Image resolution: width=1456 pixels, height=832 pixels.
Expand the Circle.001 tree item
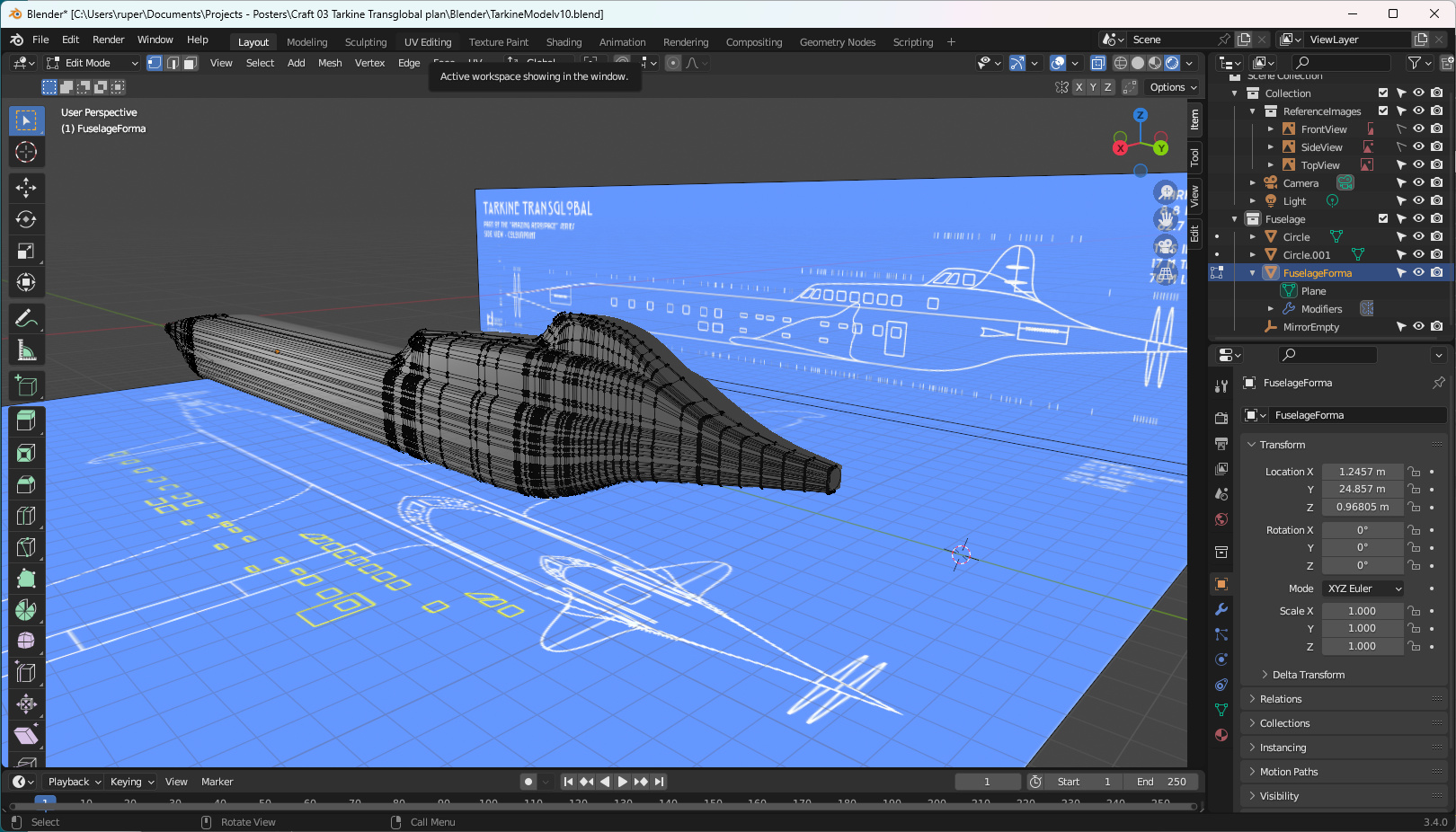(1253, 255)
